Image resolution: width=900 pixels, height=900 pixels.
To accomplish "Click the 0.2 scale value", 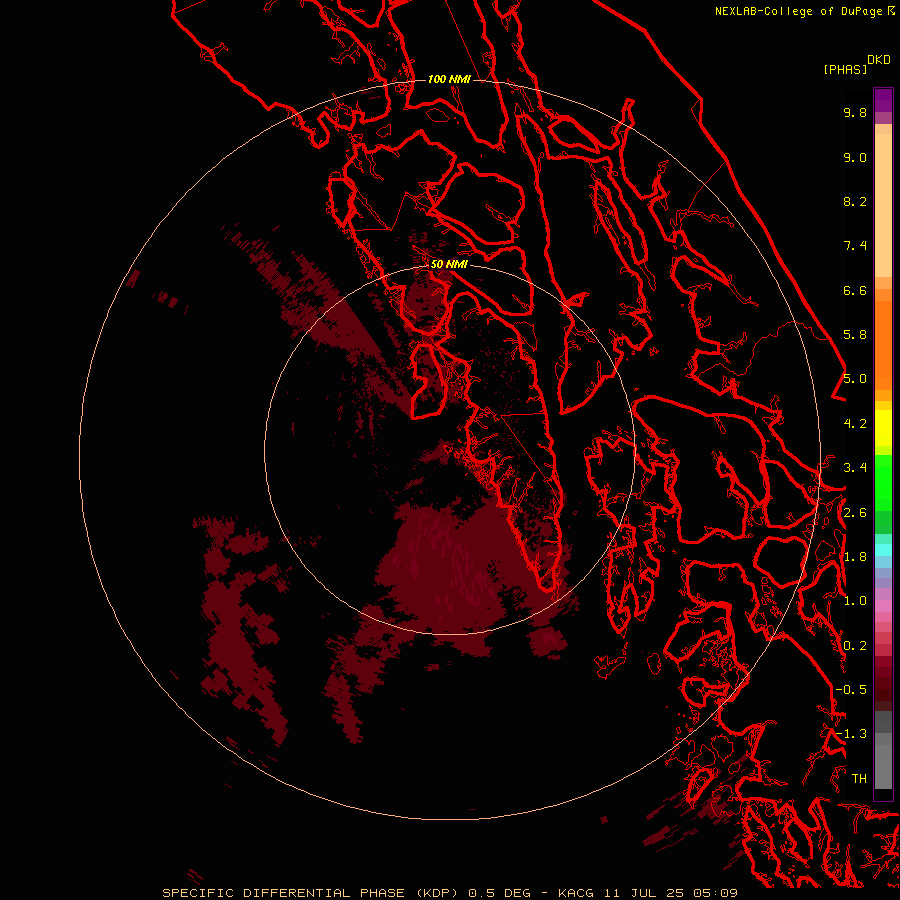I will point(855,646).
